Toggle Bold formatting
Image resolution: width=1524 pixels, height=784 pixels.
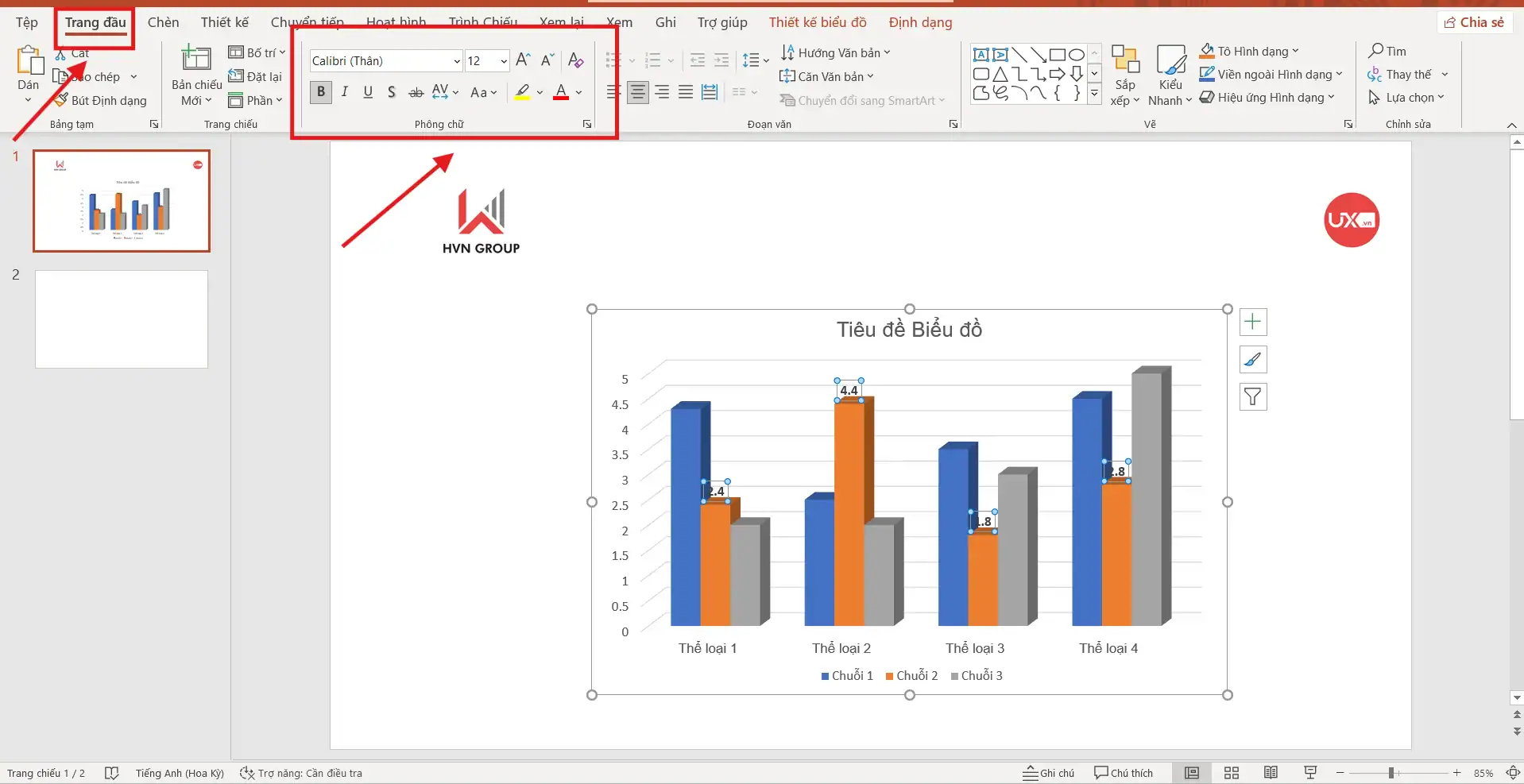(x=321, y=92)
